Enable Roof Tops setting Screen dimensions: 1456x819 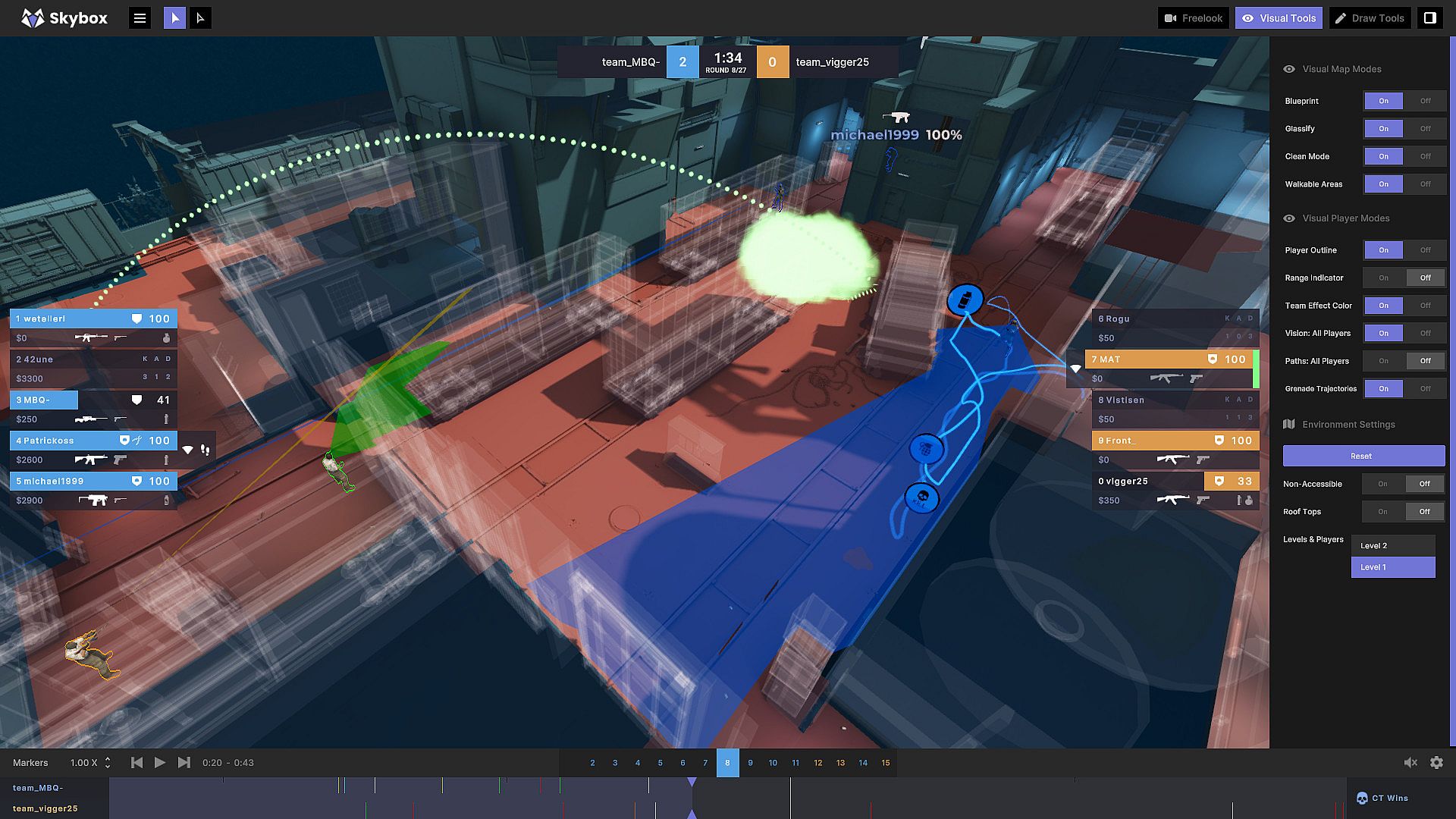pos(1382,512)
